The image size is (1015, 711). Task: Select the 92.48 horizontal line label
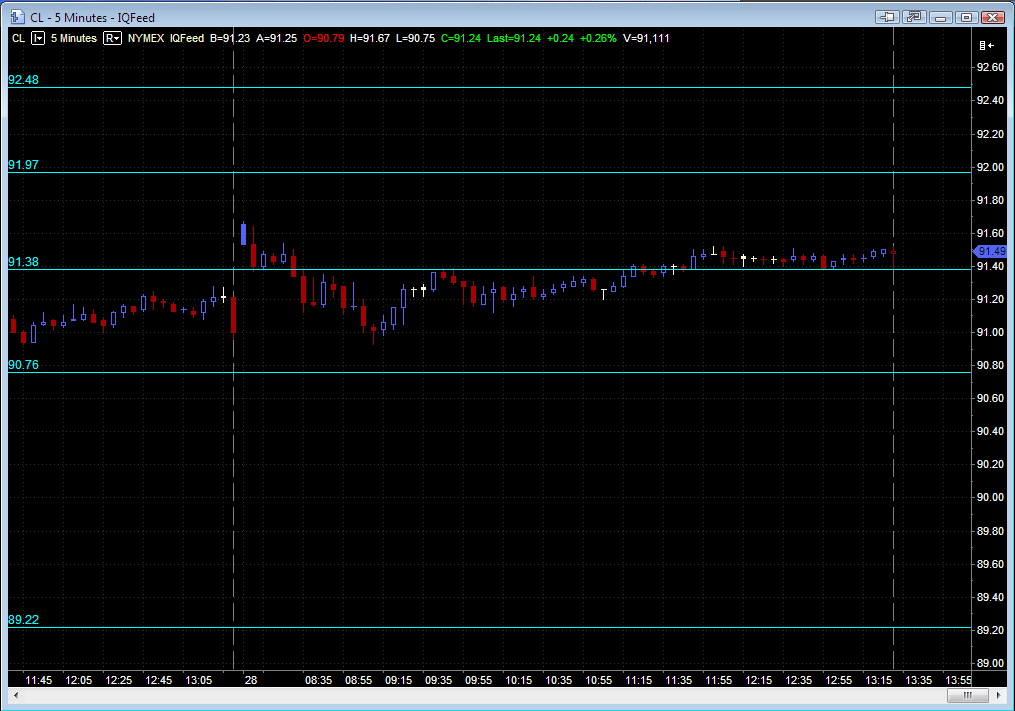pyautogui.click(x=23, y=80)
